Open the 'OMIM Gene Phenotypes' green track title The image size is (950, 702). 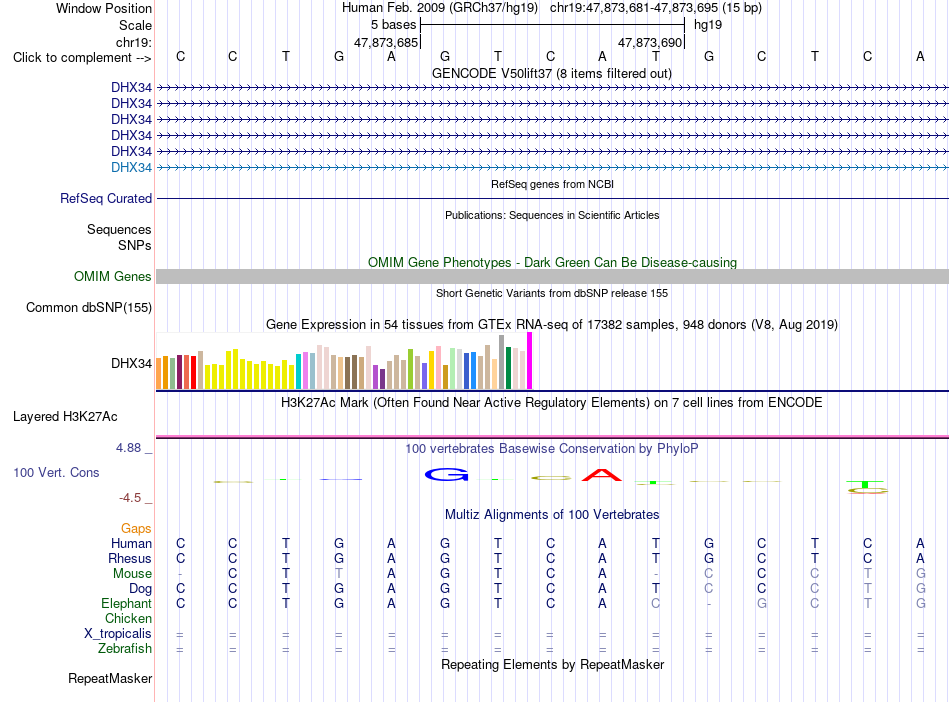(x=552, y=262)
